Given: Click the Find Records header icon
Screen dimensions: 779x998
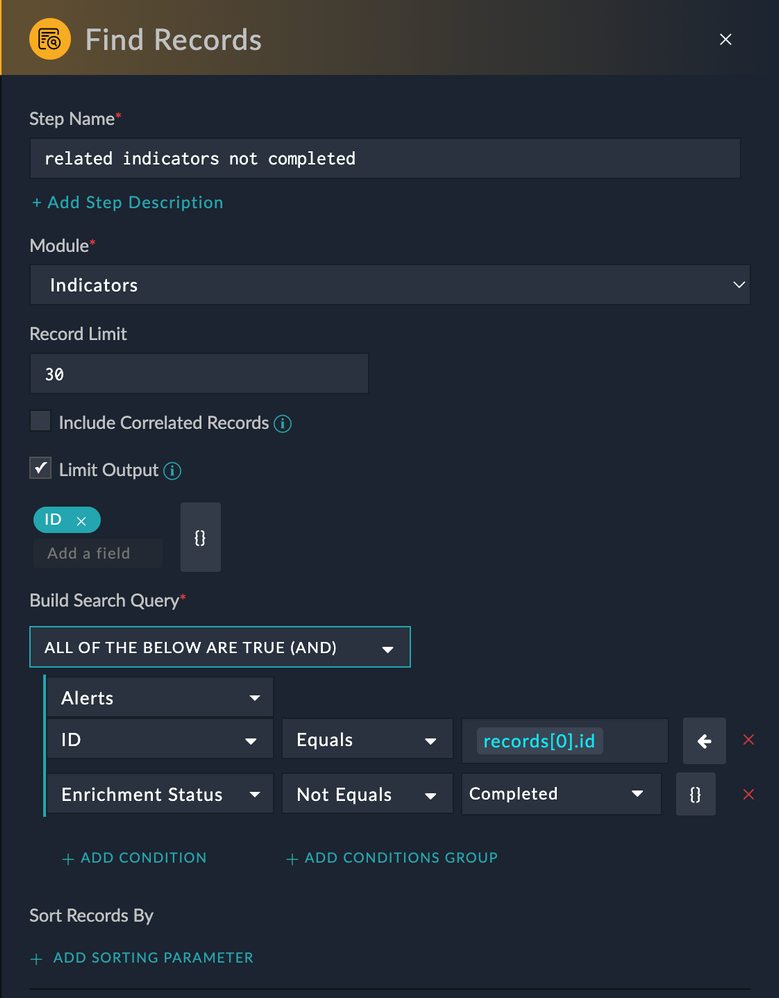Looking at the screenshot, I should 50,40.
